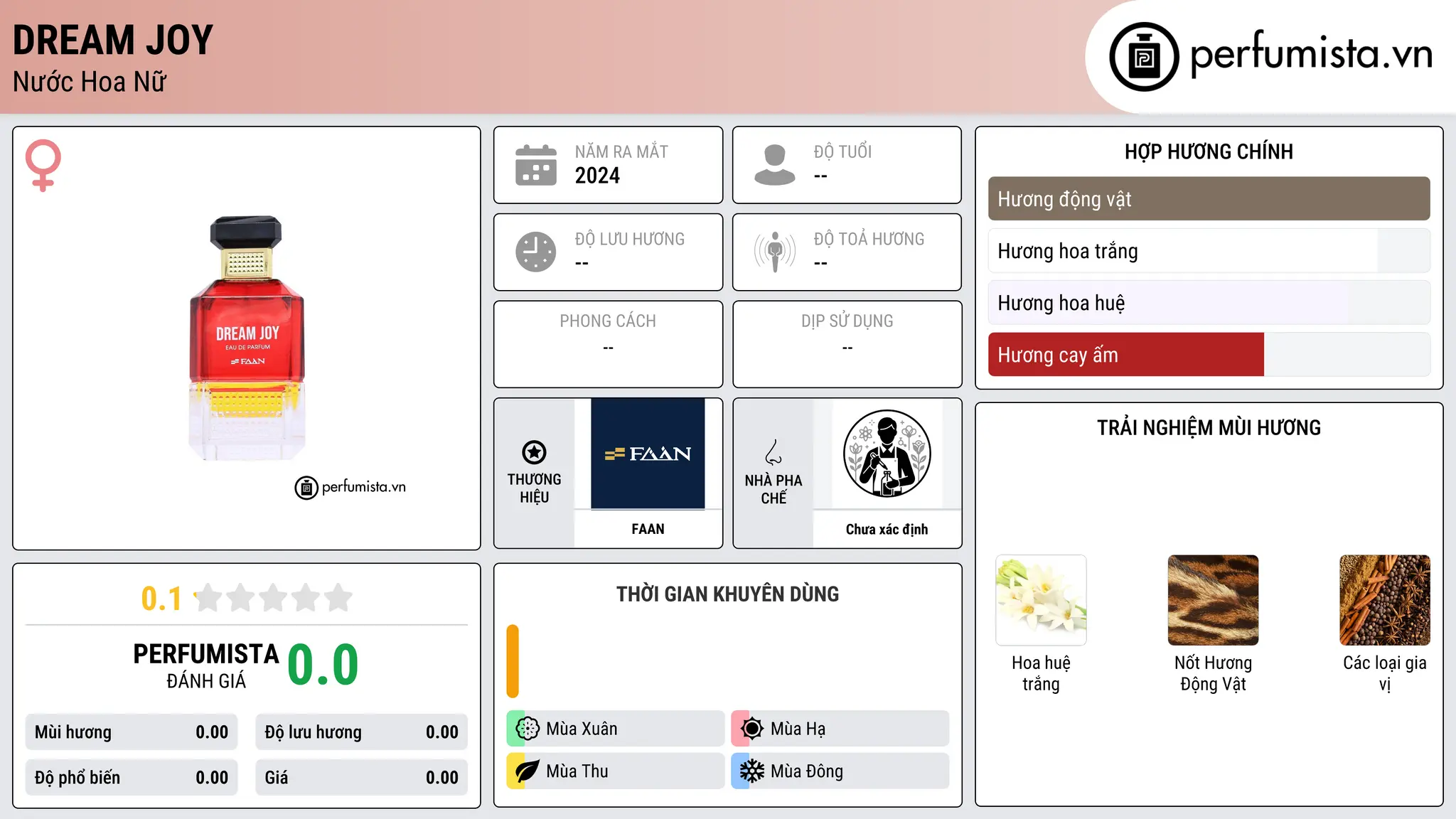Click the Nốt Hương Động Vật caption
1456x819 pixels.
click(1213, 673)
